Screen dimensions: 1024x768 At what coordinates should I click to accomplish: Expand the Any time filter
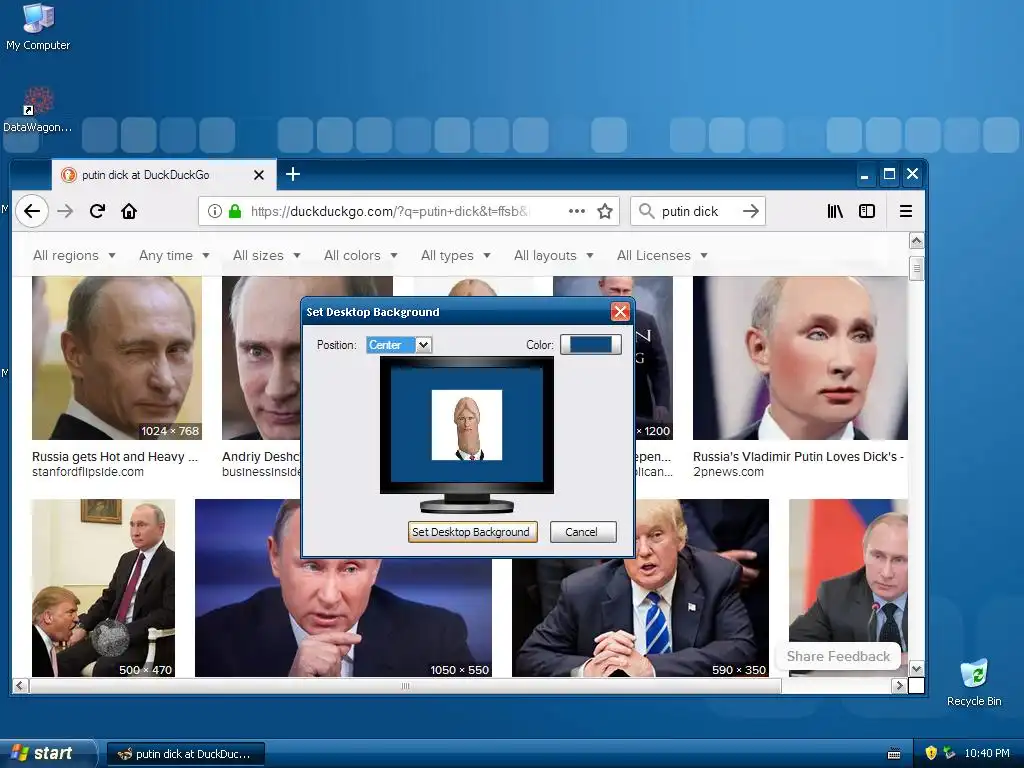[x=174, y=255]
